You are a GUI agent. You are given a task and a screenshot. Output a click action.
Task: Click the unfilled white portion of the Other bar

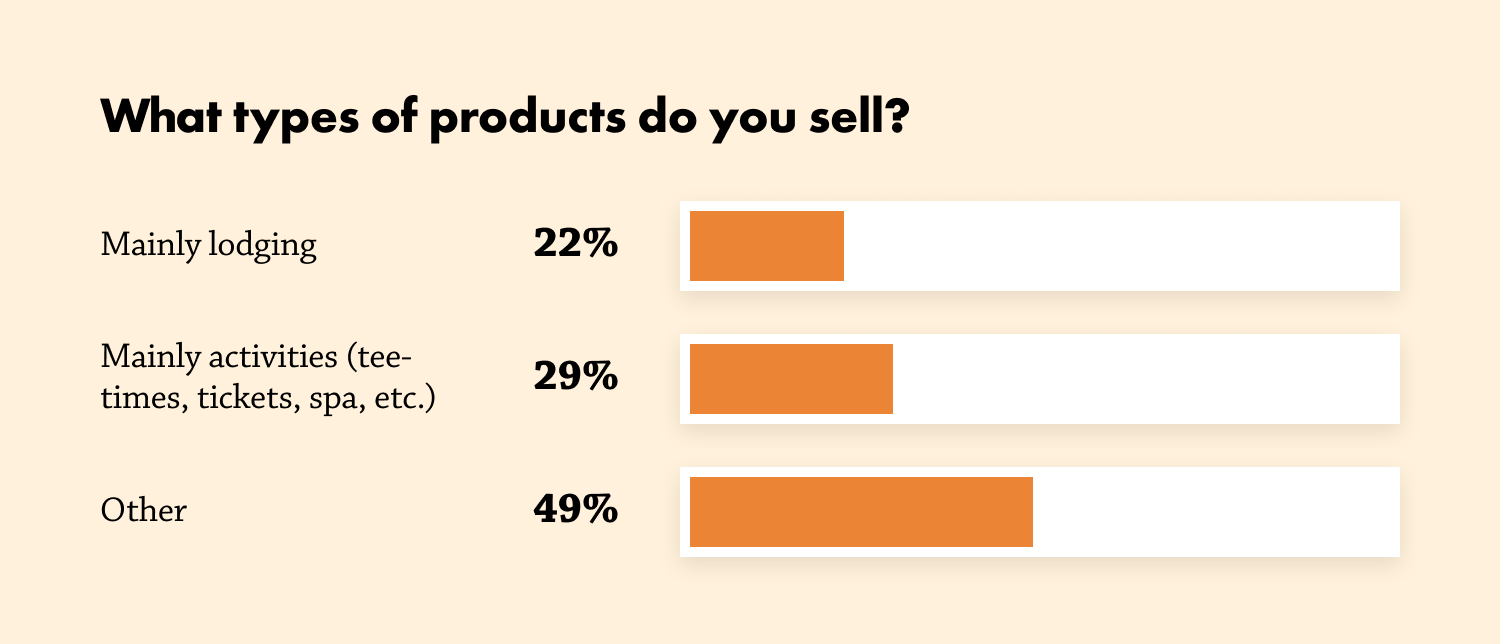1215,512
